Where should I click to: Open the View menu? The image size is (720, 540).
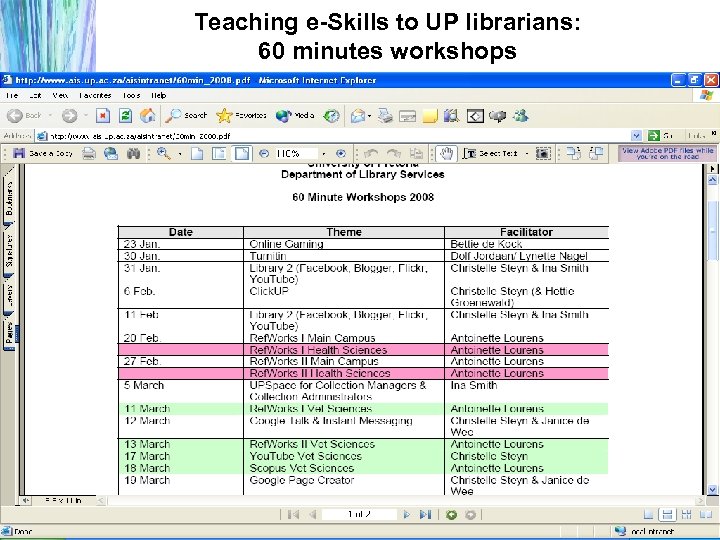(60, 96)
